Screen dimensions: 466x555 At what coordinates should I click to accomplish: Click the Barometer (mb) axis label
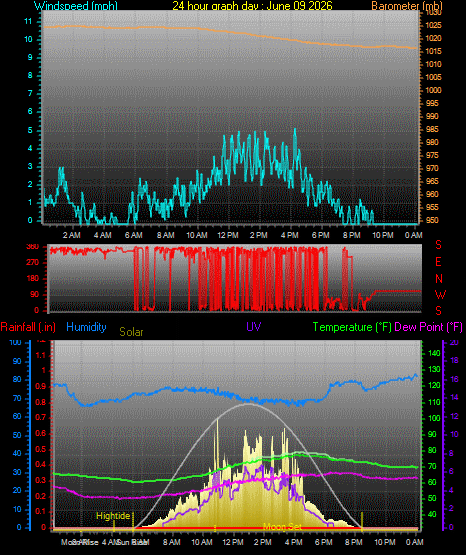pos(407,6)
